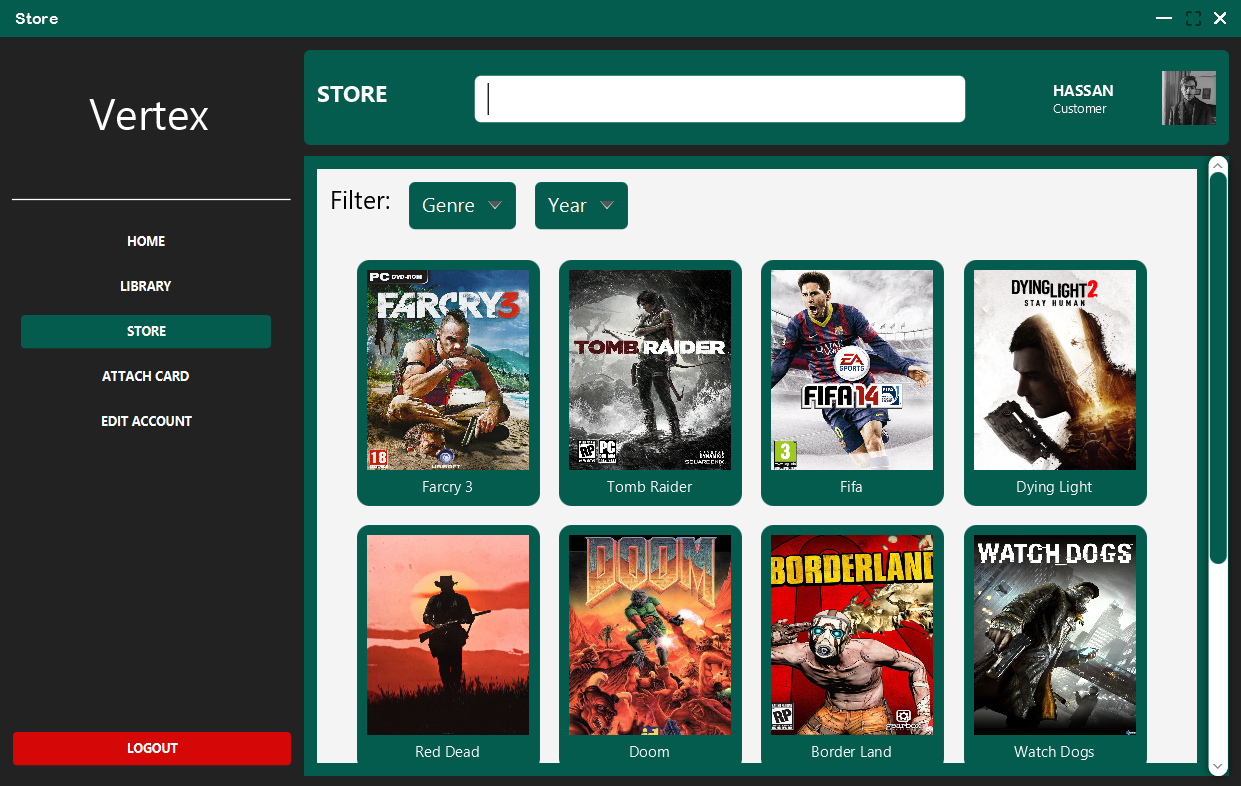Viewport: 1241px width, 786px height.
Task: Open Edit Account settings
Action: (x=146, y=421)
